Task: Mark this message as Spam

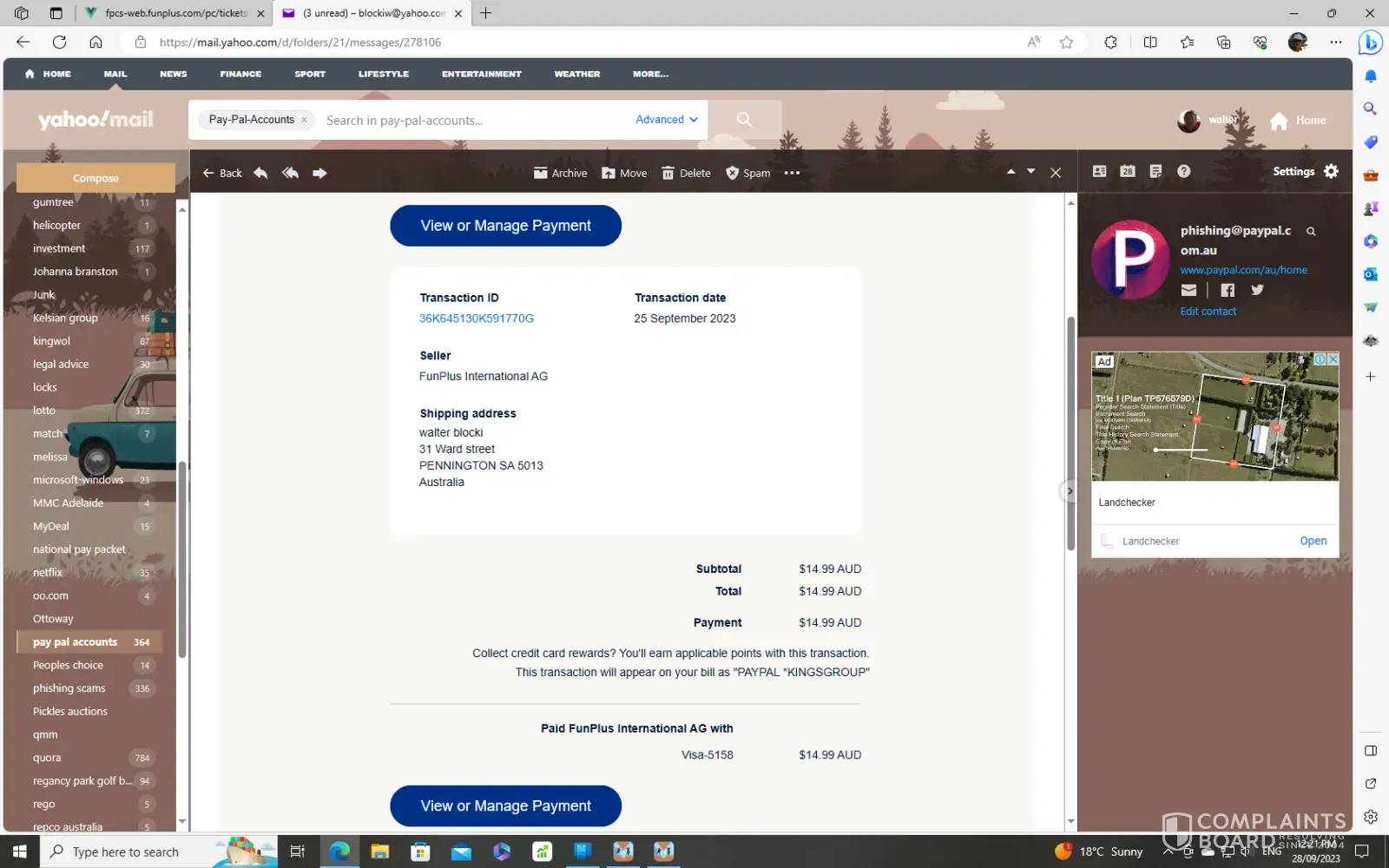Action: [x=747, y=173]
